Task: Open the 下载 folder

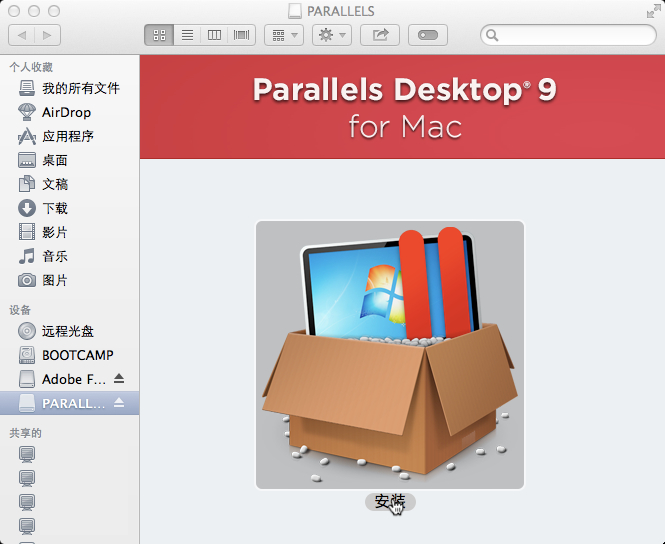Action: [x=70, y=208]
